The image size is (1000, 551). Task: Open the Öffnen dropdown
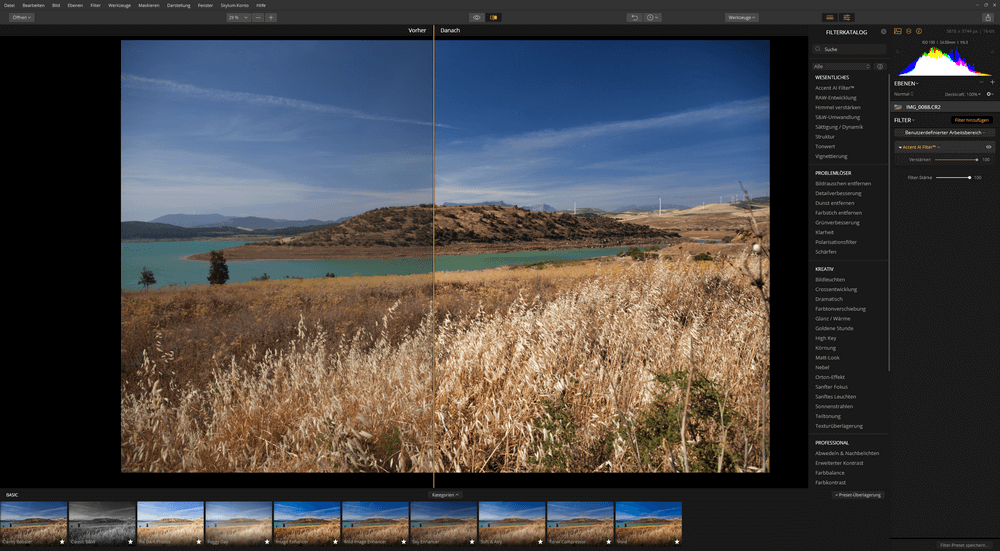(x=22, y=17)
